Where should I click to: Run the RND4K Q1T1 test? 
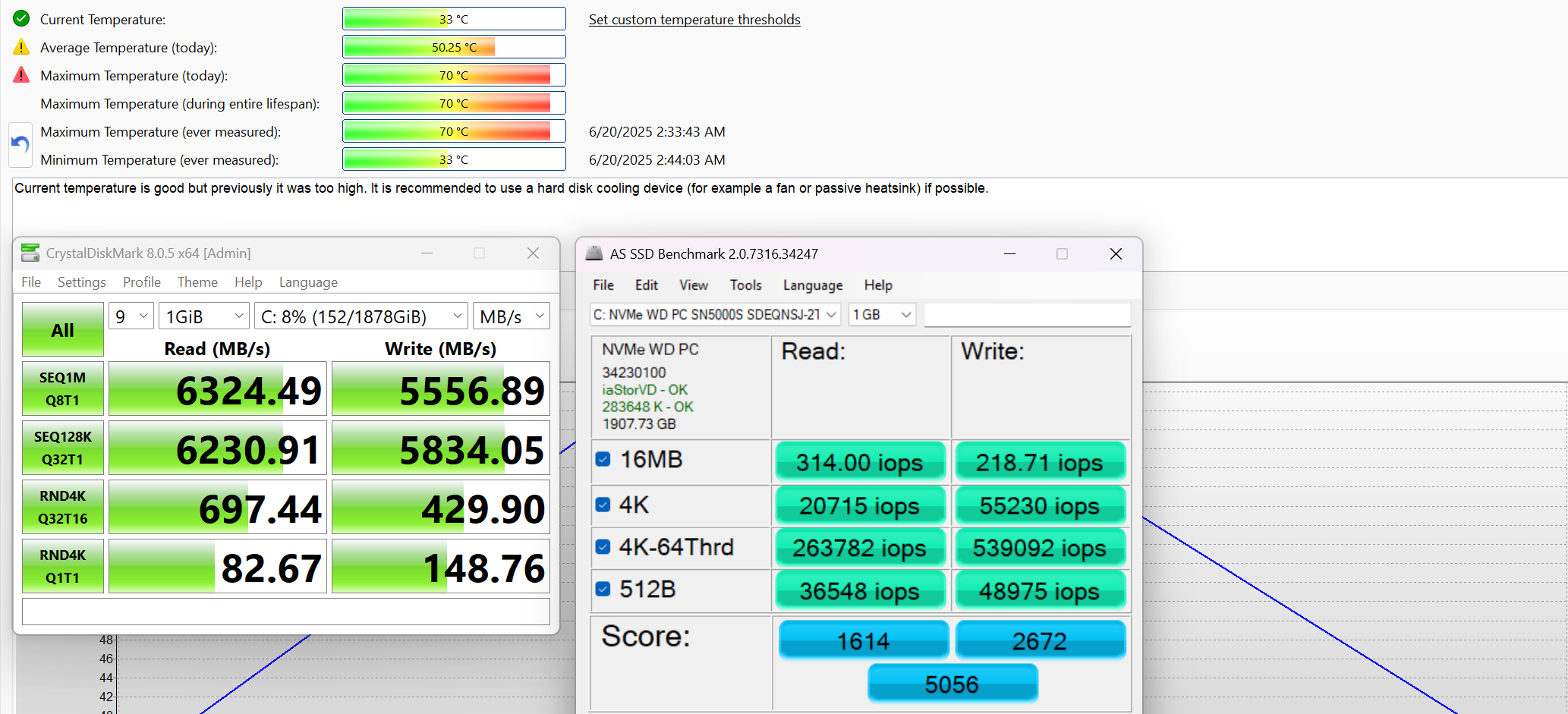point(63,566)
